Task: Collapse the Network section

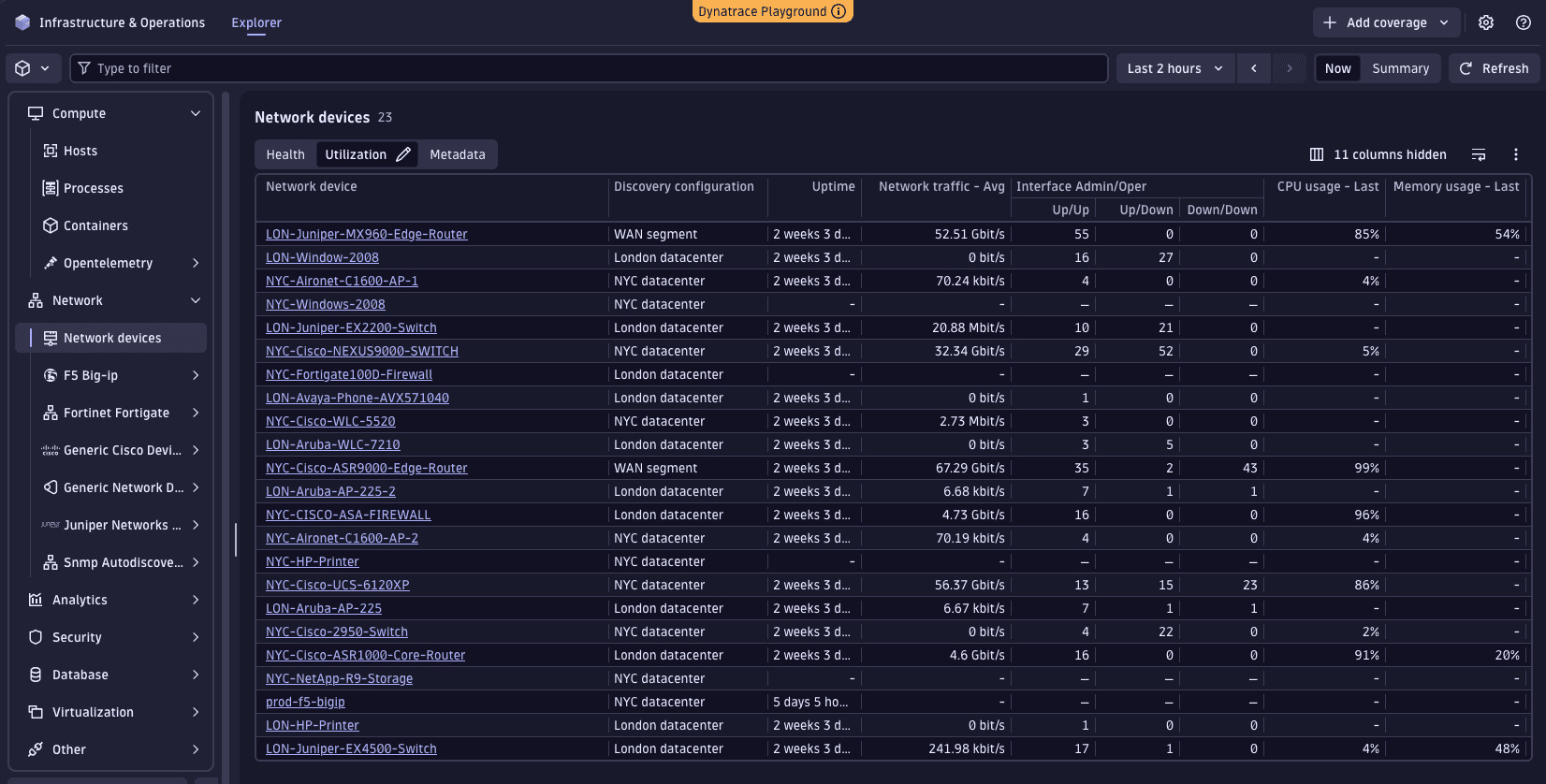Action: 196,300
